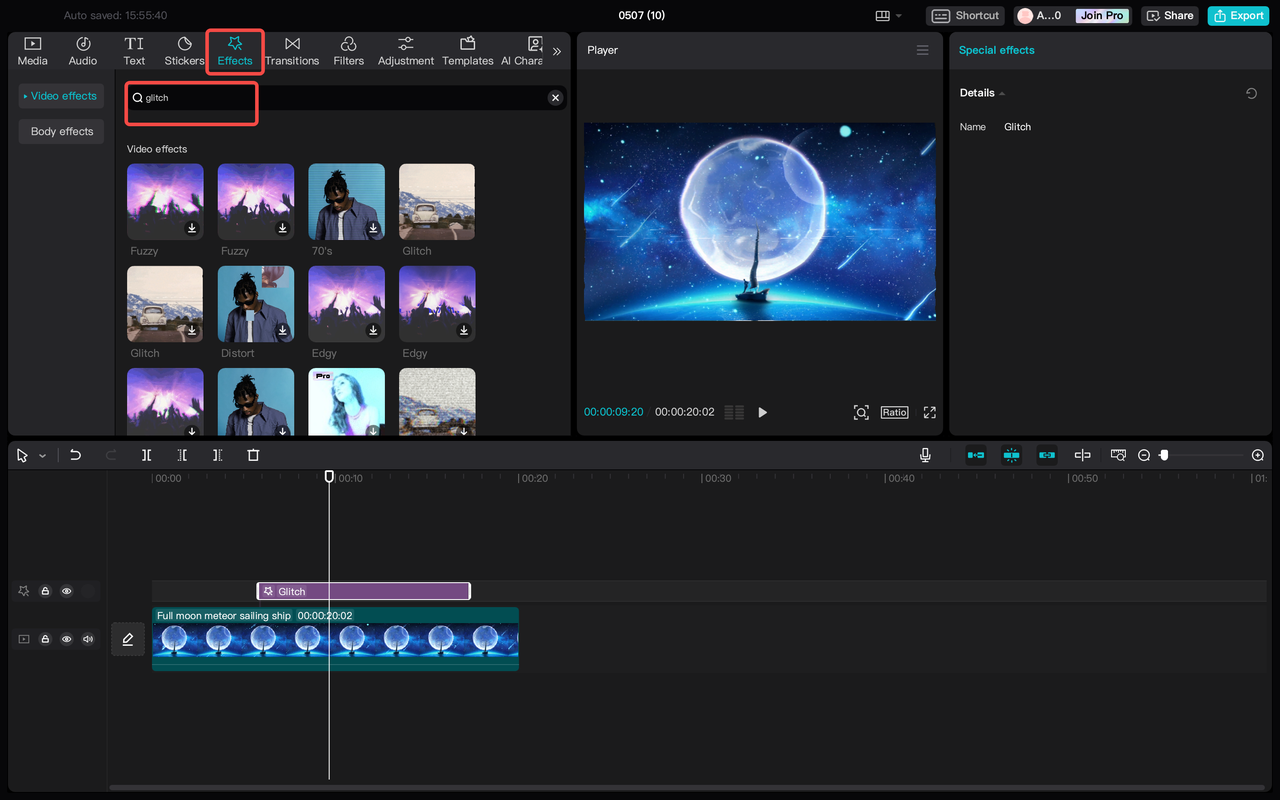1280x800 pixels.
Task: Open the Stickers panel
Action: coord(184,51)
